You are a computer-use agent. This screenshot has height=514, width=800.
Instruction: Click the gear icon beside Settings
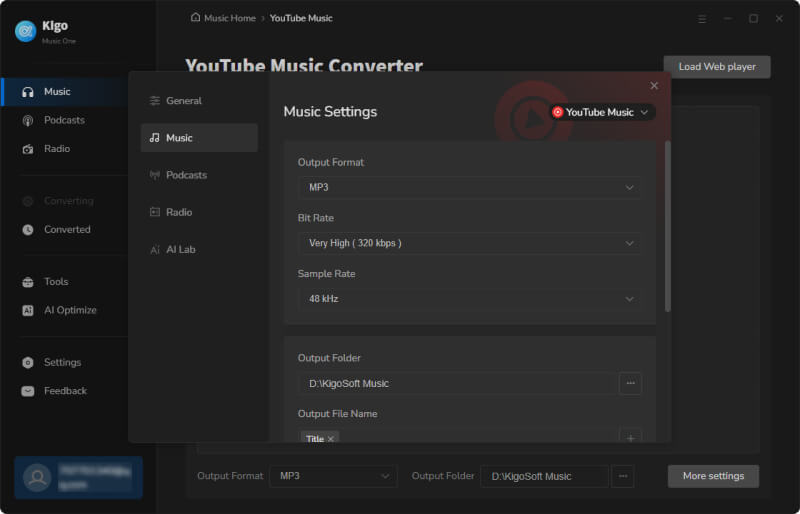click(28, 362)
